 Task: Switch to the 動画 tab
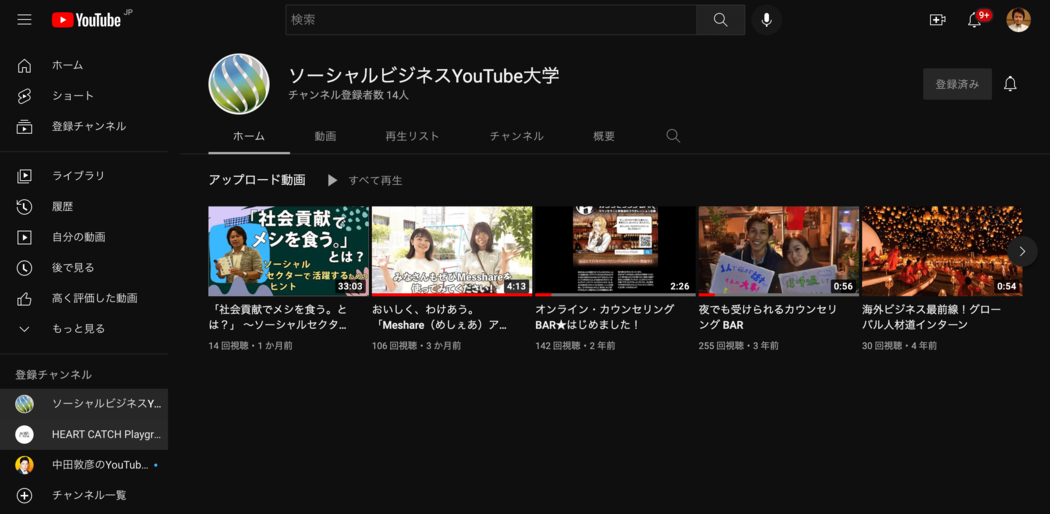(x=325, y=136)
